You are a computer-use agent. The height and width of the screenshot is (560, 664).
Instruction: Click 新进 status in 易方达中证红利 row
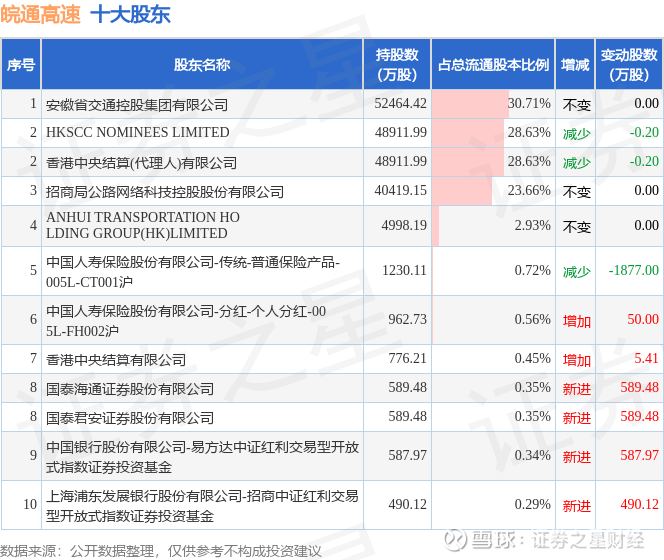pos(576,457)
